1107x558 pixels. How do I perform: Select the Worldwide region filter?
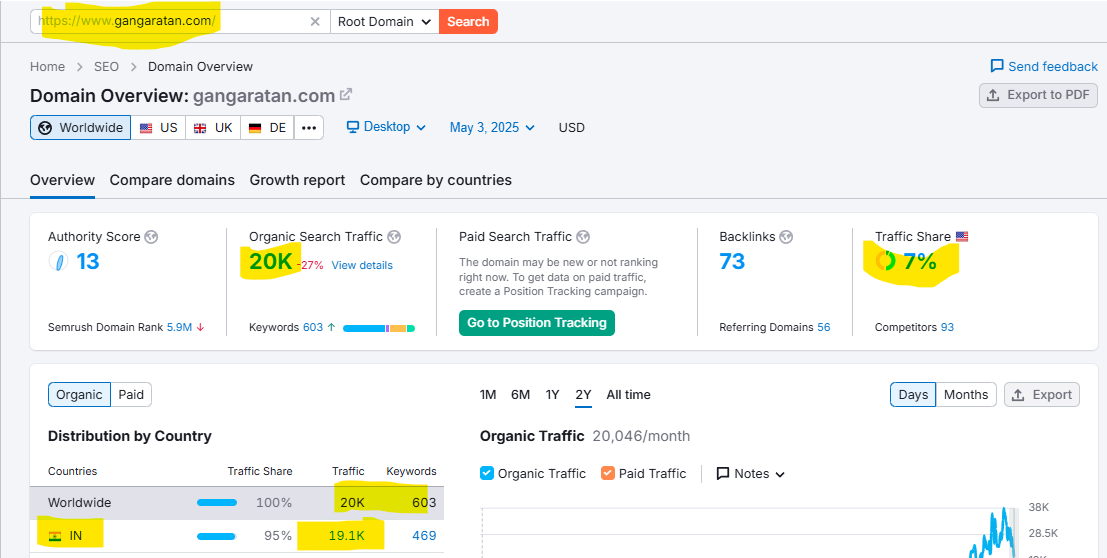click(x=80, y=128)
